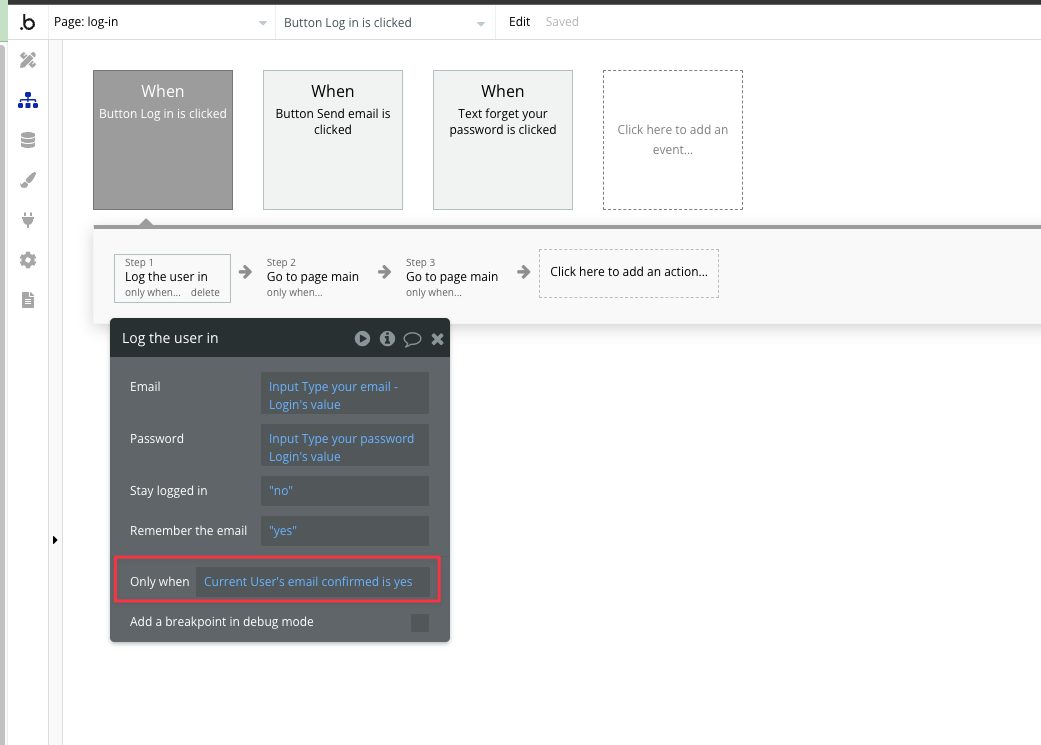The width and height of the screenshot is (1041, 745).
Task: Open the Plugins tab plug icon
Action: [x=28, y=220]
